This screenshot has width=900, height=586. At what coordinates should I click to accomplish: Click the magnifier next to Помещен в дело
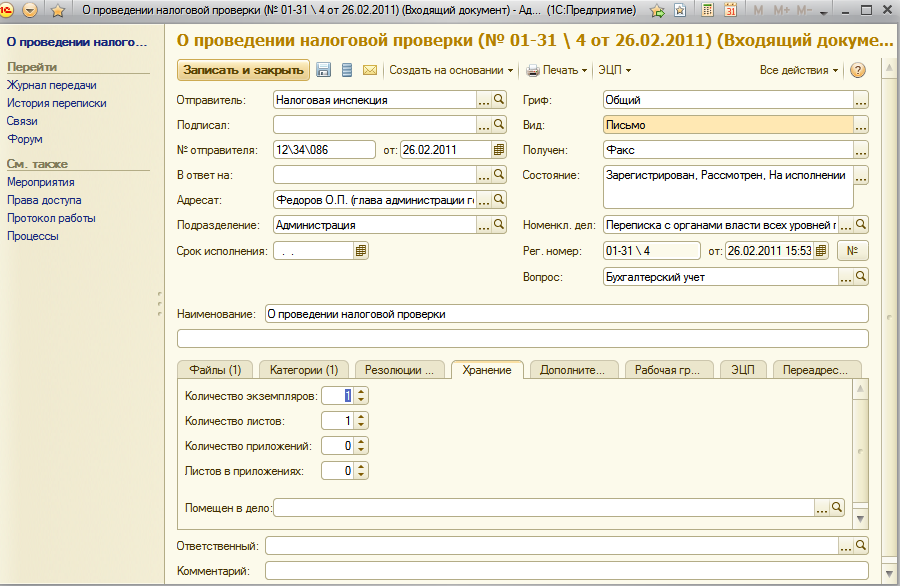(837, 507)
